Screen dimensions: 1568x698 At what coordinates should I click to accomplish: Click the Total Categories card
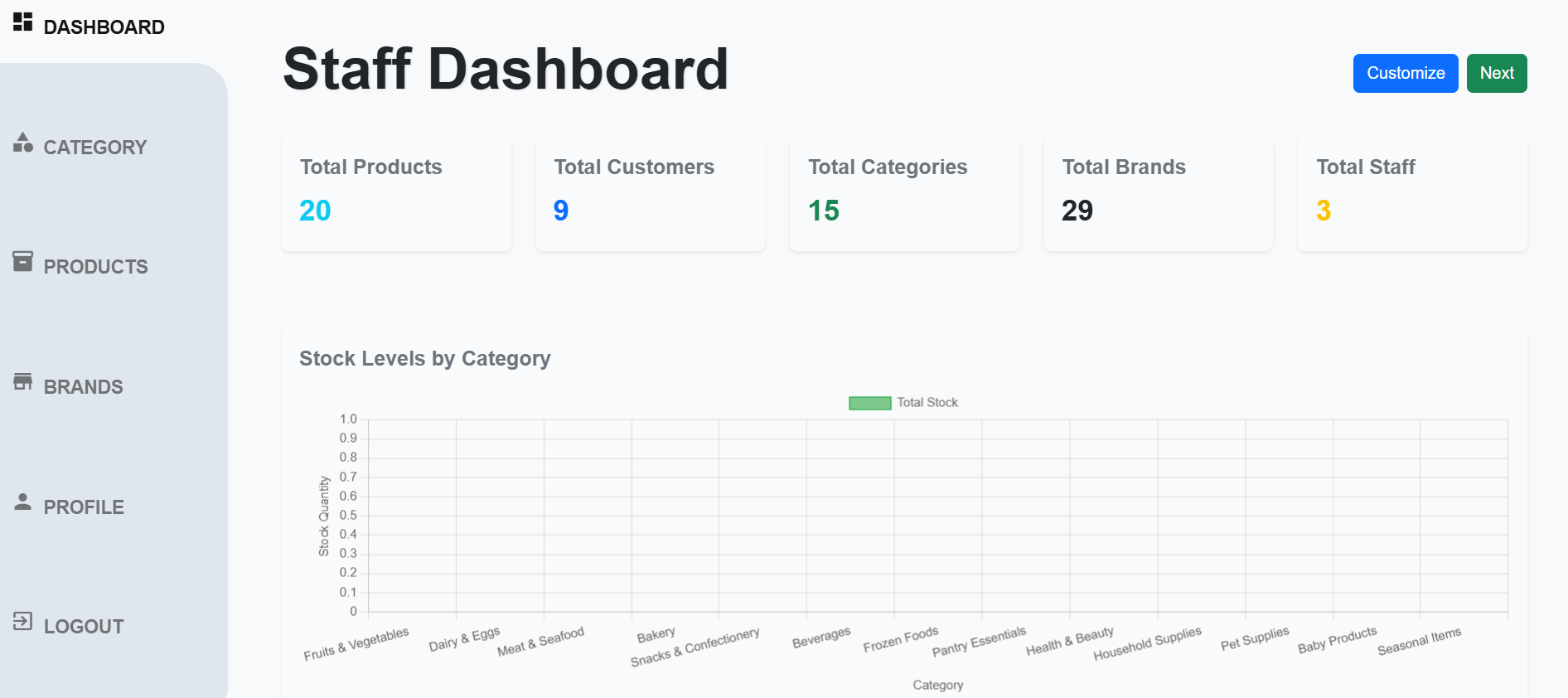coord(904,194)
